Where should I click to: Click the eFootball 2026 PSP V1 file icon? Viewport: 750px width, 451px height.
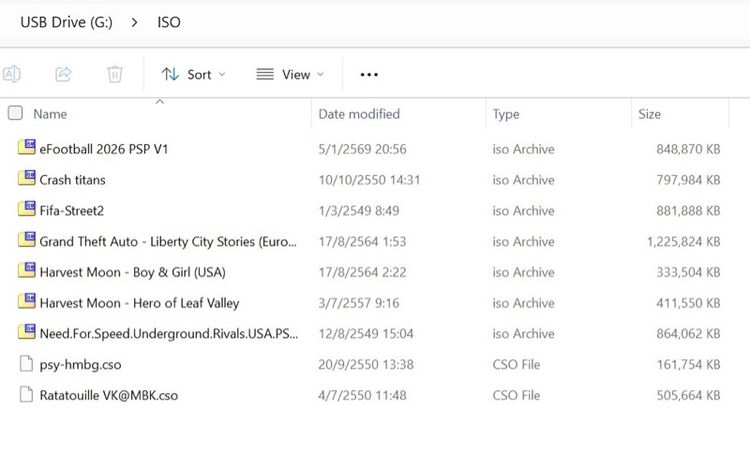click(x=27, y=149)
